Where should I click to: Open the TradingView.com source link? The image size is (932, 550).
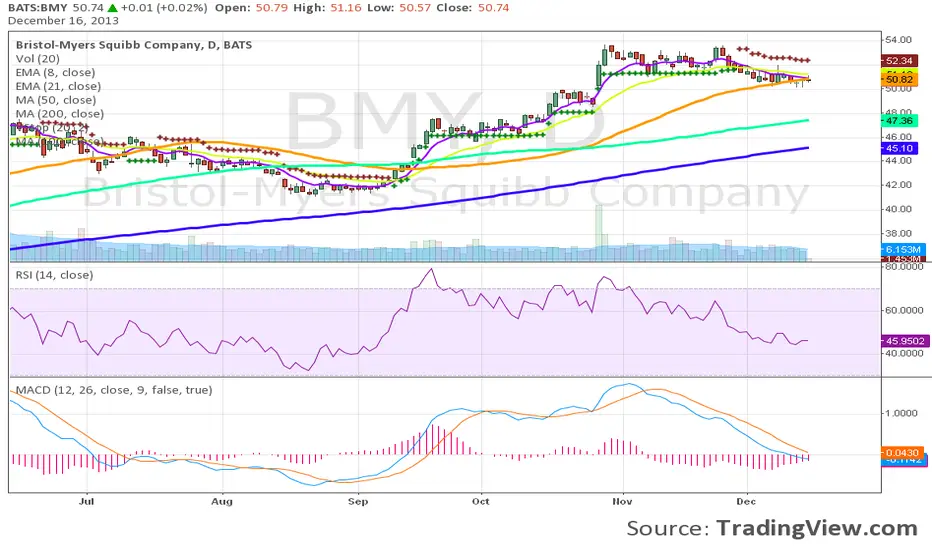pyautogui.click(x=817, y=528)
